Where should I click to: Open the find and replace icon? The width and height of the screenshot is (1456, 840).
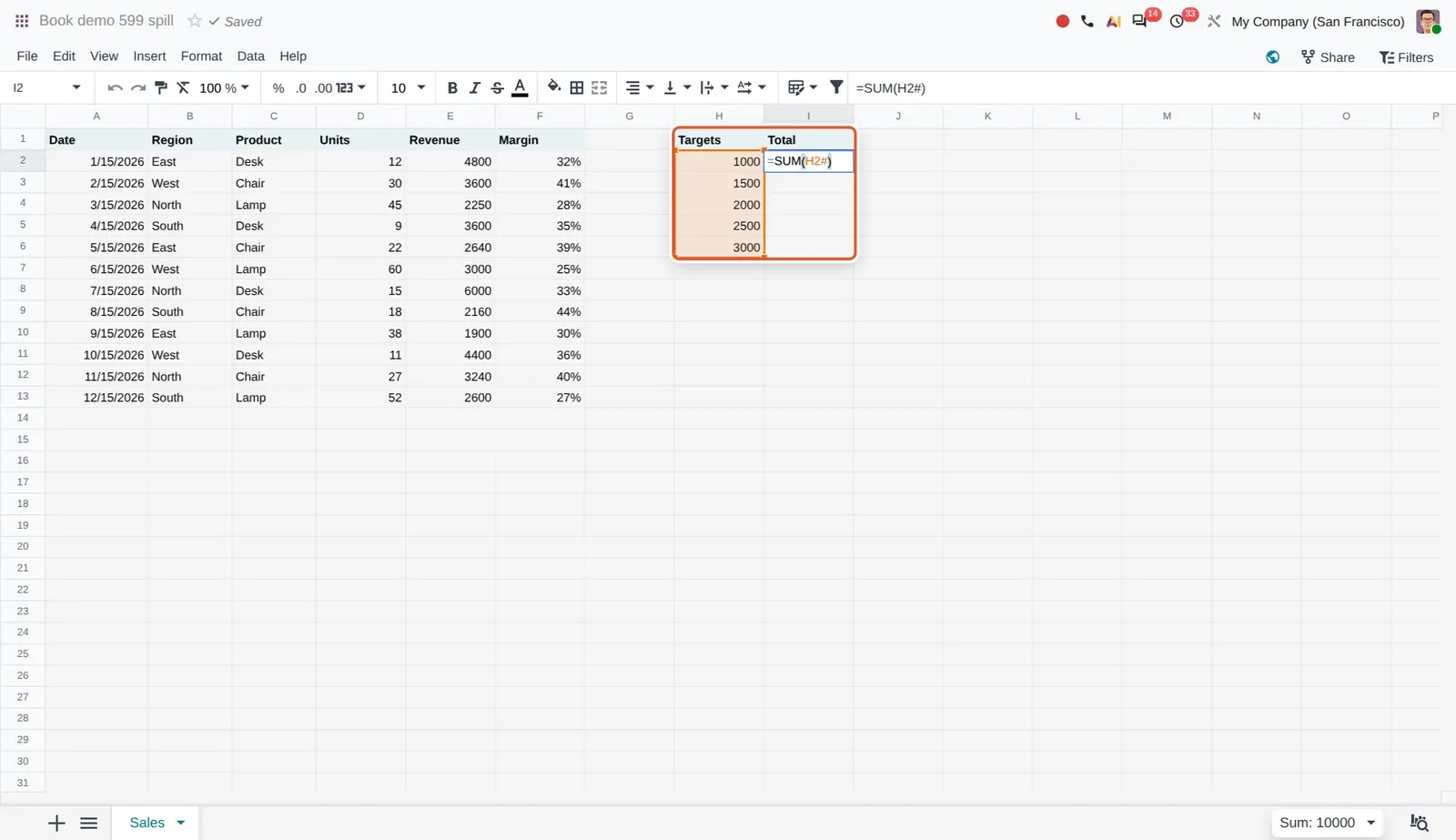point(1419,823)
